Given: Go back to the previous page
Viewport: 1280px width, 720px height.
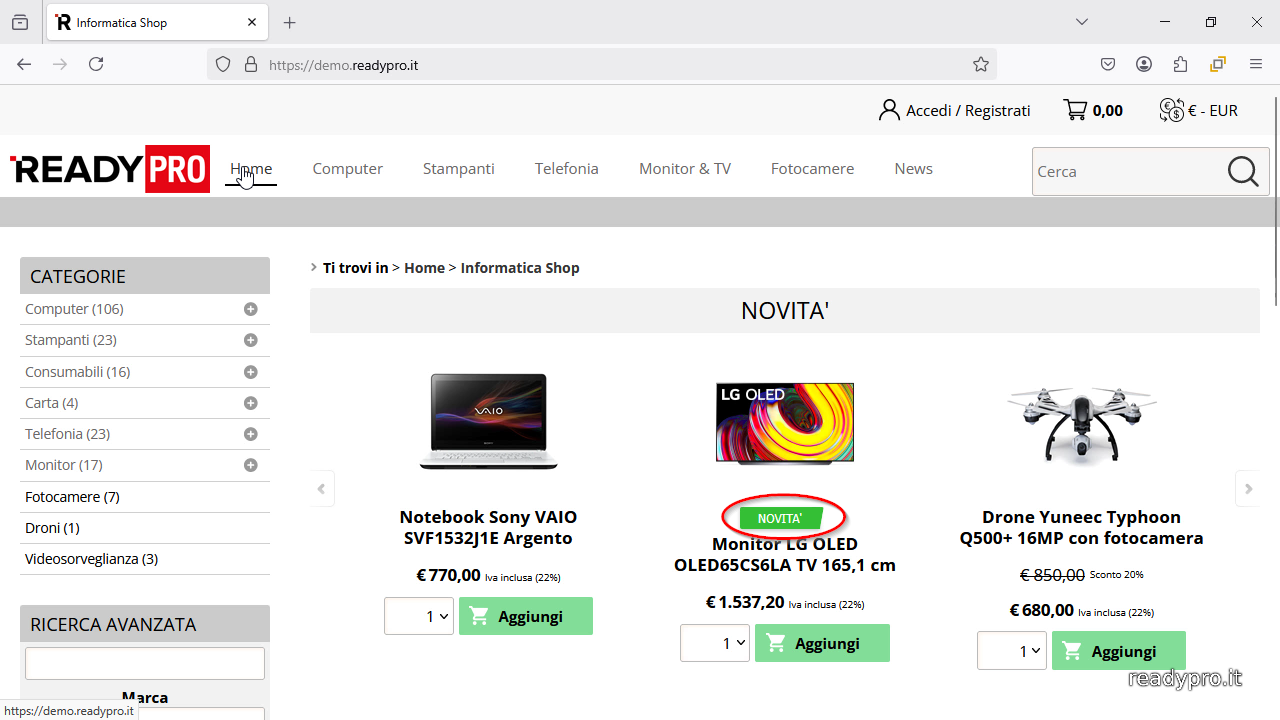Looking at the screenshot, I should [x=24, y=64].
